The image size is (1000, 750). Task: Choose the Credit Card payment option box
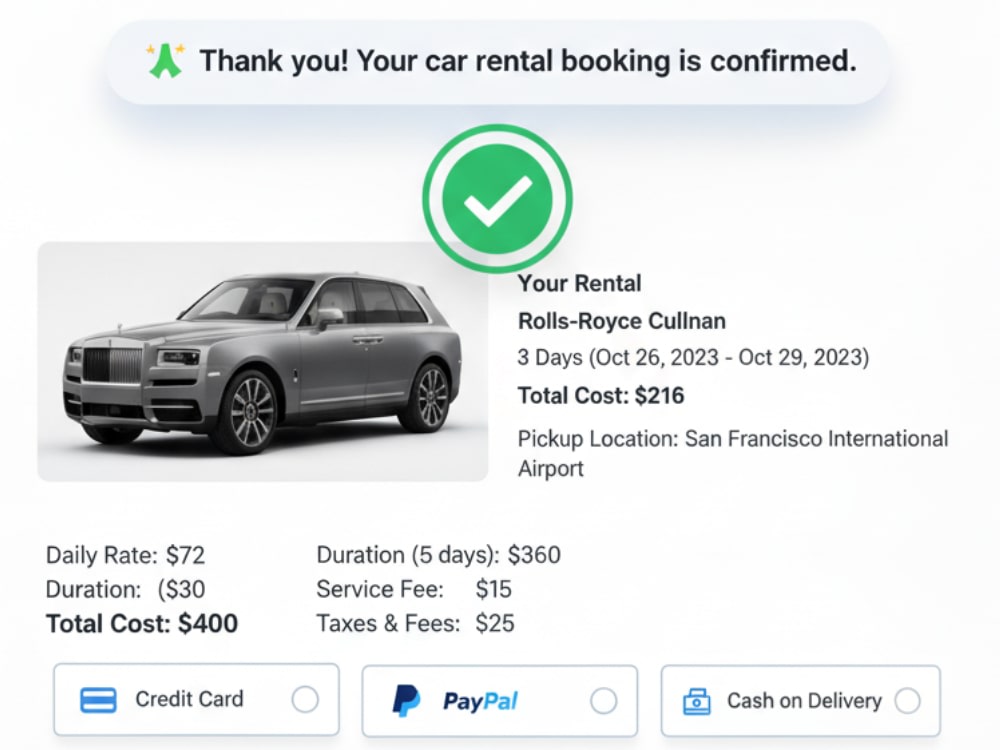pos(196,700)
